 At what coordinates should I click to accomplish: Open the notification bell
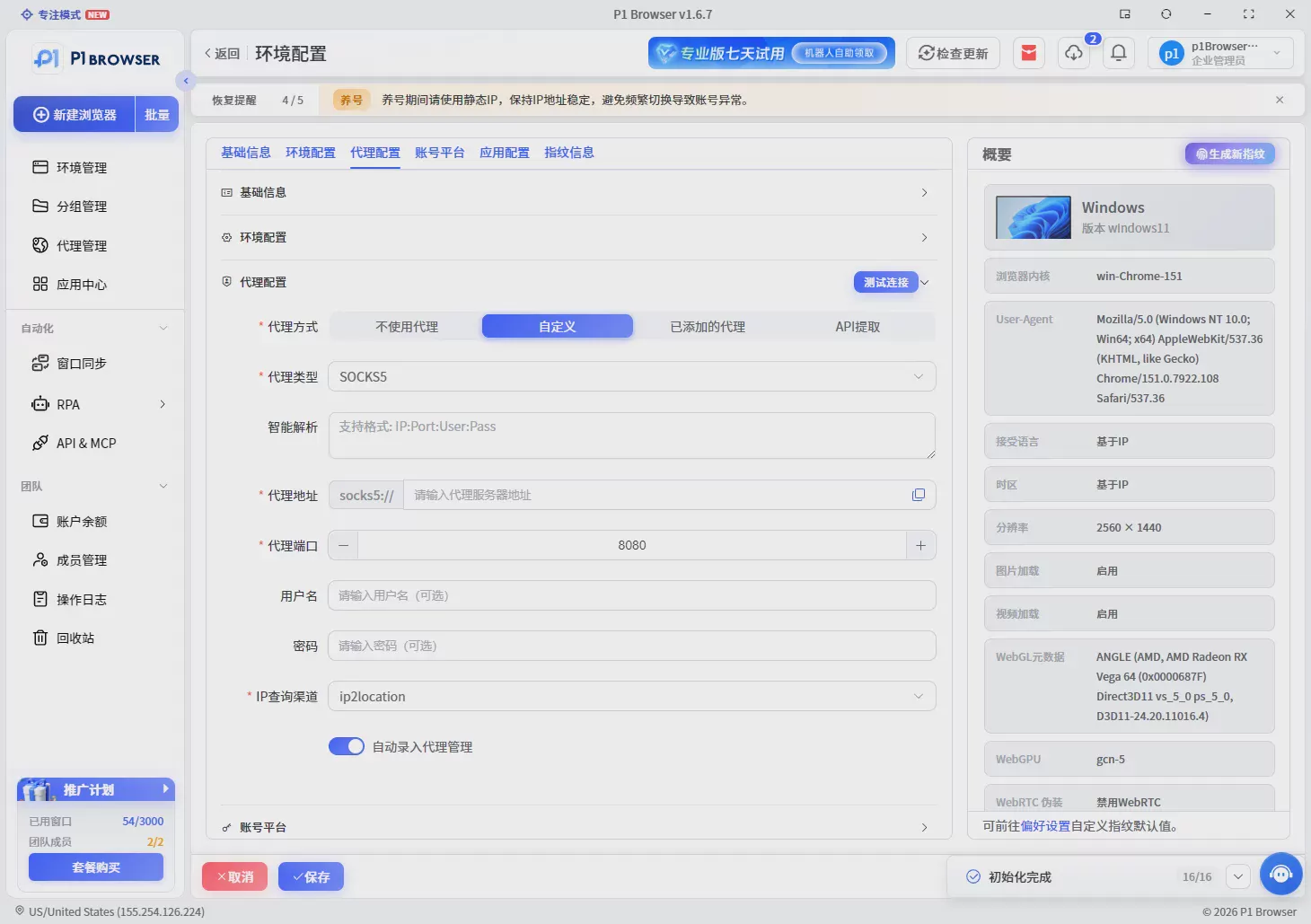click(x=1119, y=53)
